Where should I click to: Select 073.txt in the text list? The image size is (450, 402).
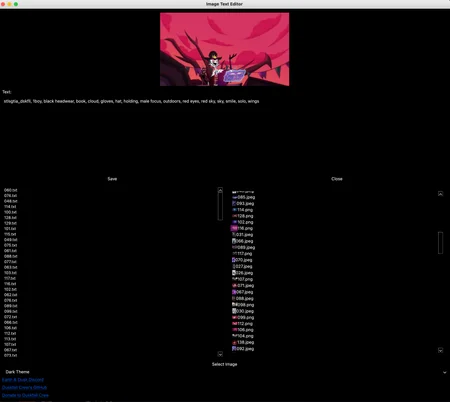pos(11,355)
